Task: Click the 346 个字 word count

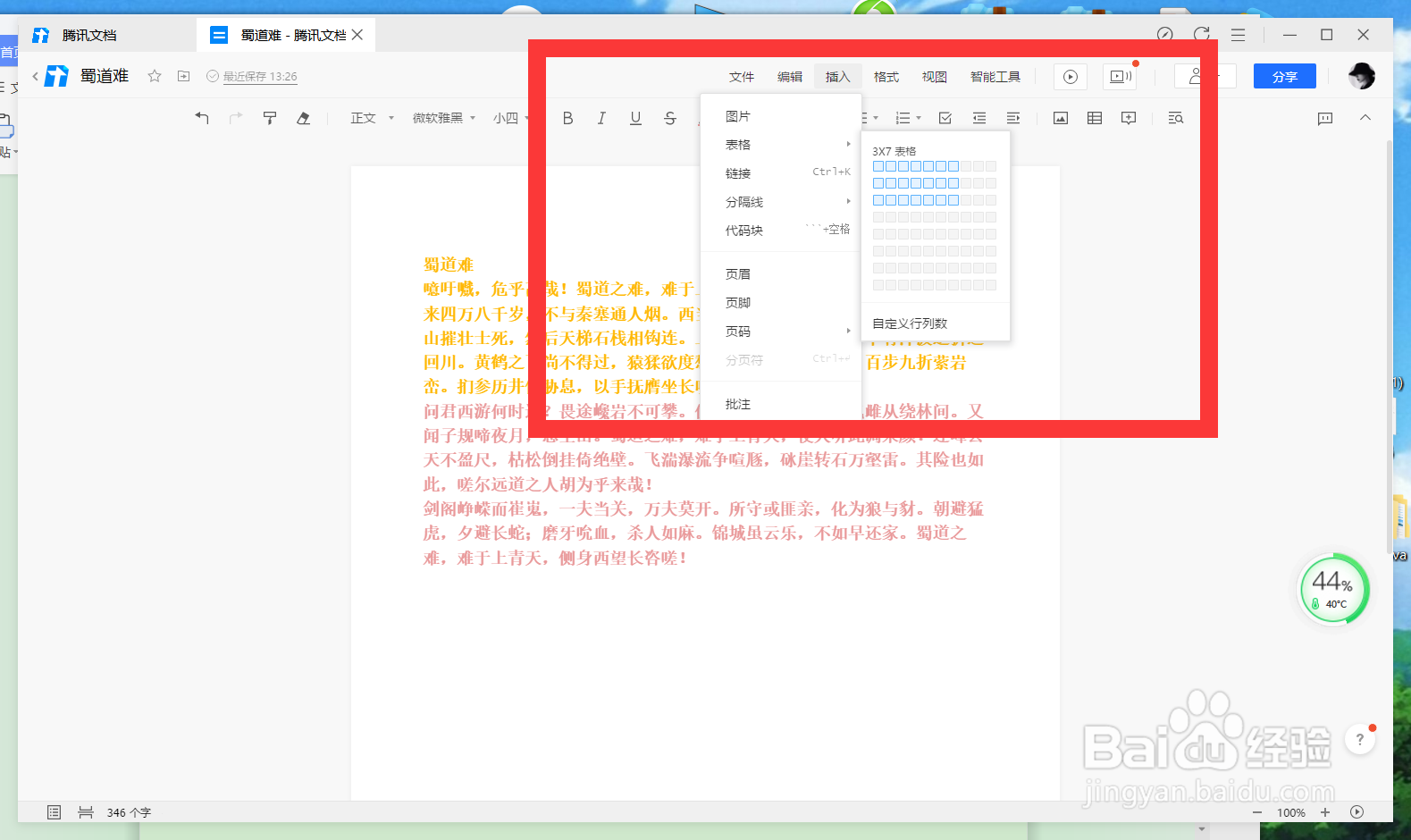Action: tap(129, 812)
